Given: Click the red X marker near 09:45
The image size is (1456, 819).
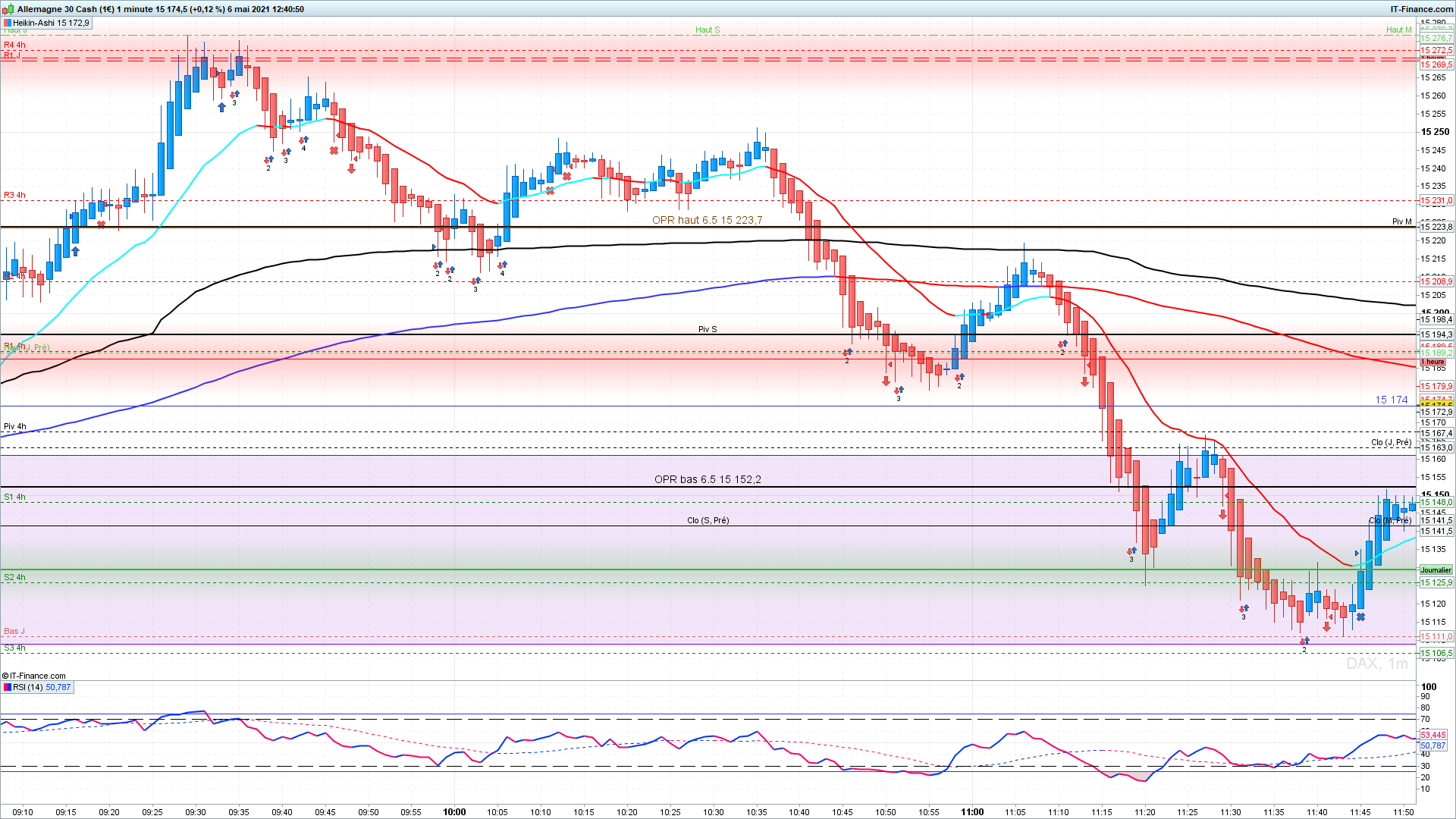Looking at the screenshot, I should click(x=334, y=151).
